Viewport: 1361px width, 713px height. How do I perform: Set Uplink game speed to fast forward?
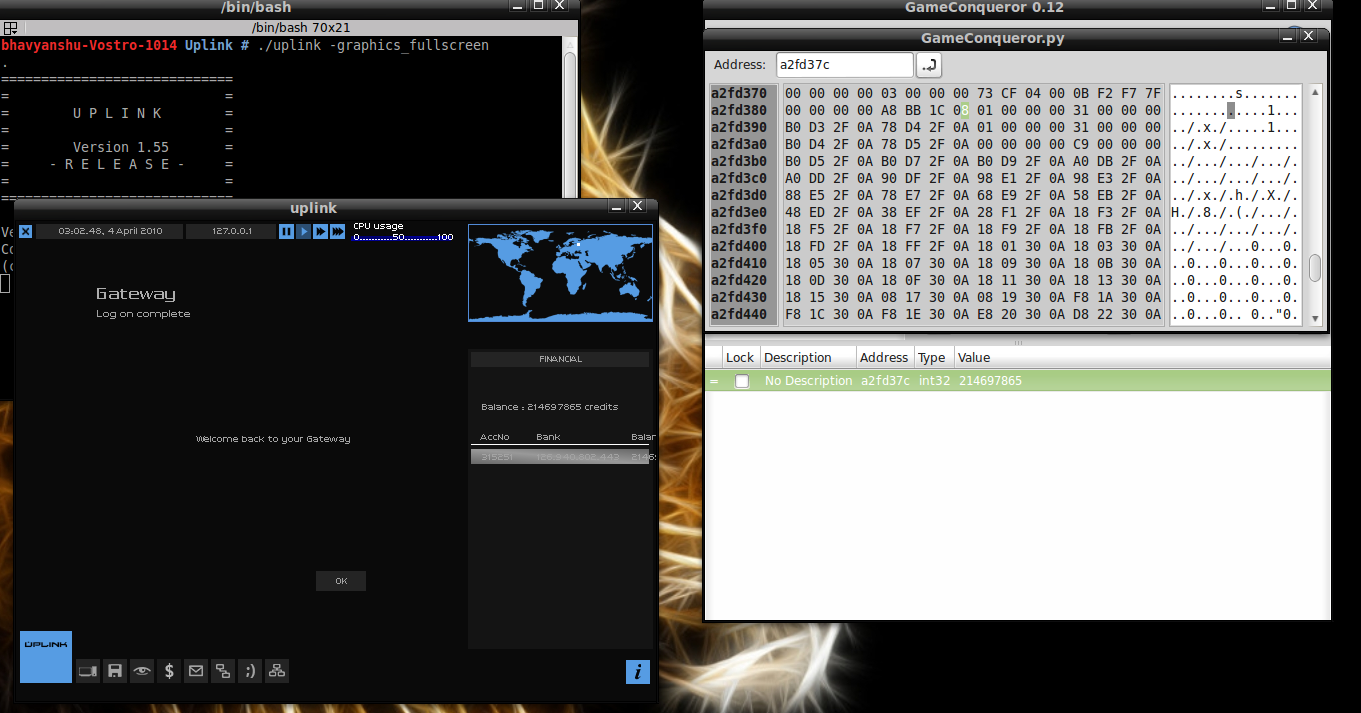point(320,231)
